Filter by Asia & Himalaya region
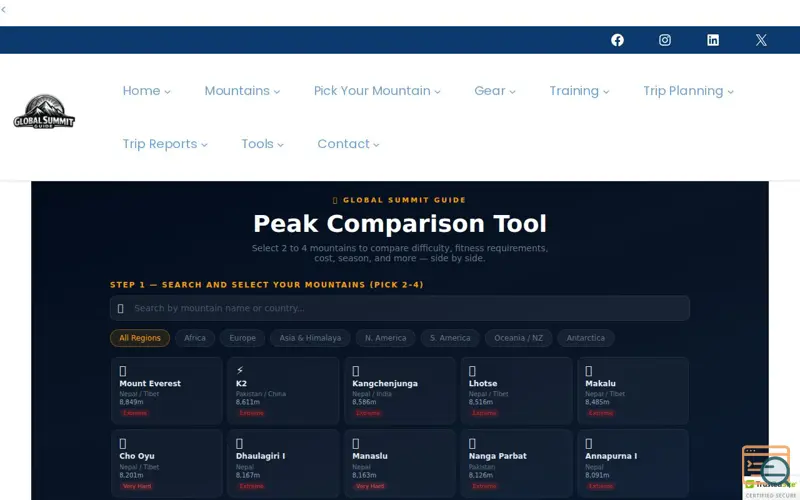Viewport: 800px width, 500px height. point(310,338)
